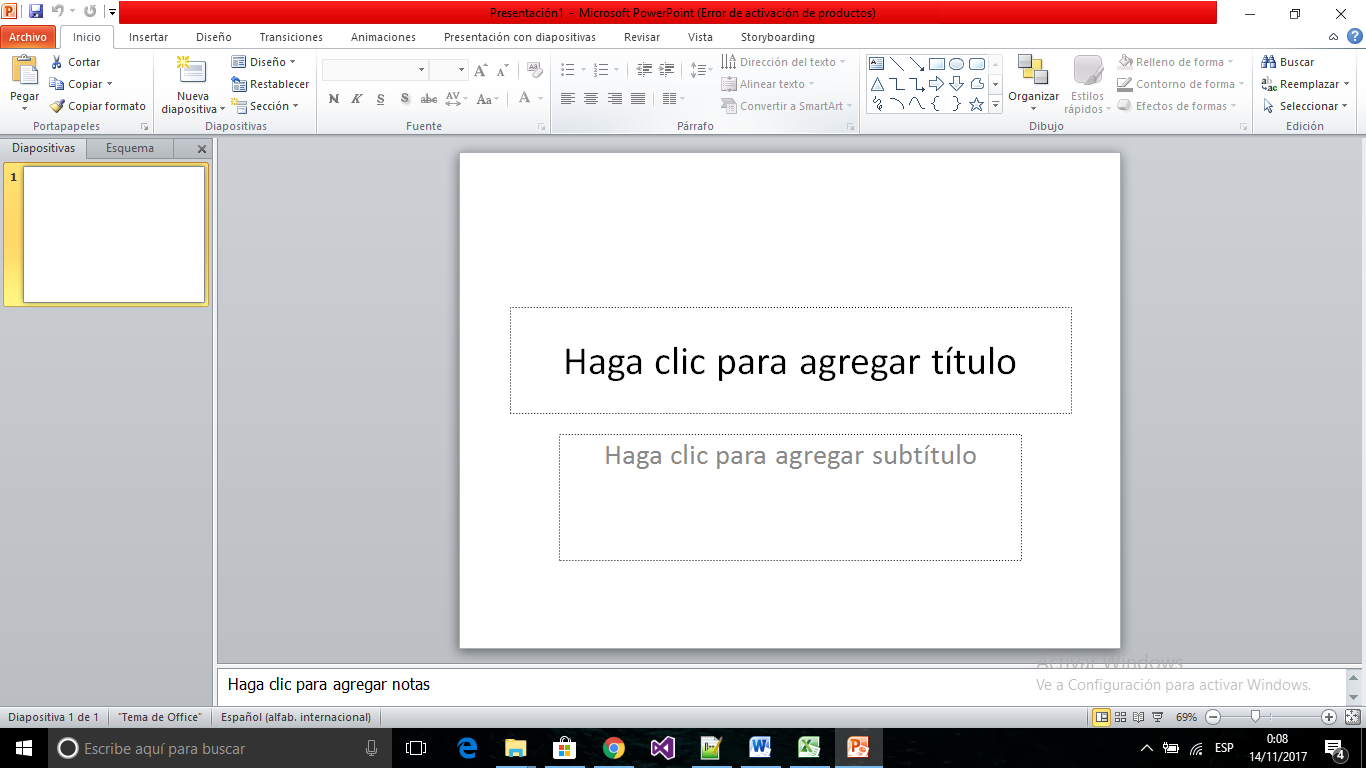
Task: Switch to the Insertar ribbon tab
Action: click(x=147, y=36)
